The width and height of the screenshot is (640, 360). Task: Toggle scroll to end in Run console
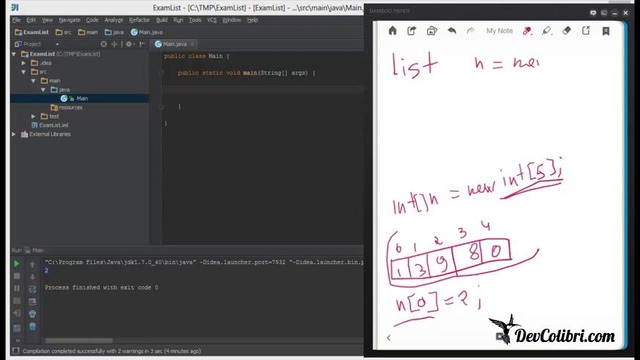32,302
